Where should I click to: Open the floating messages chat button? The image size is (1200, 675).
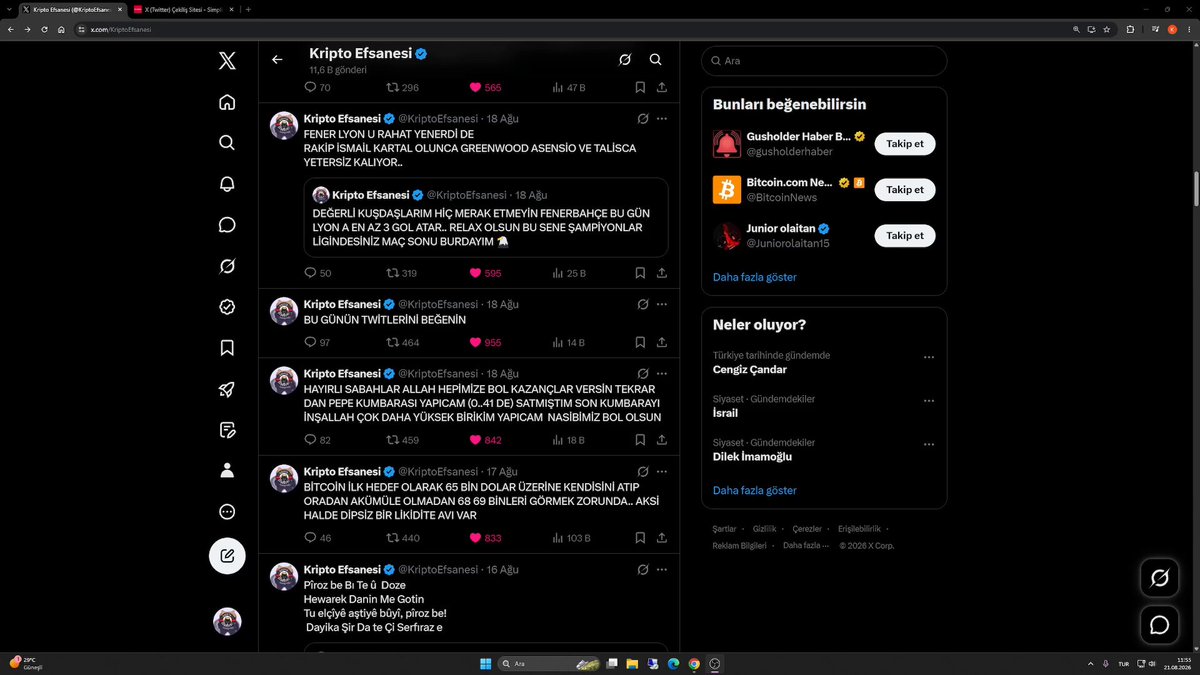click(x=1160, y=625)
